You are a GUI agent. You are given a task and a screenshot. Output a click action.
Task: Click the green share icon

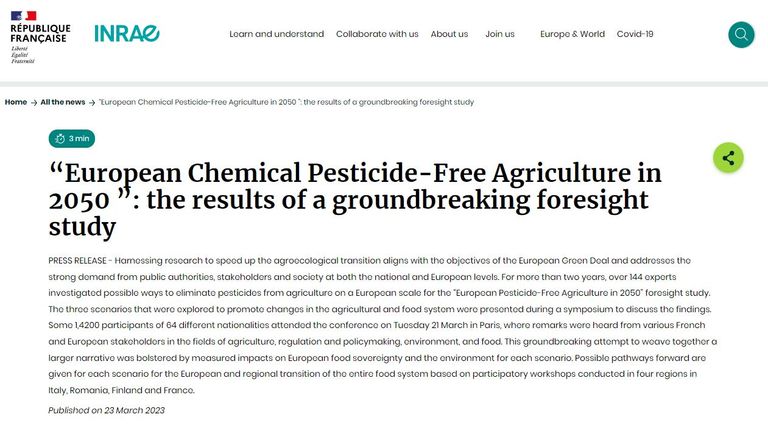click(728, 158)
